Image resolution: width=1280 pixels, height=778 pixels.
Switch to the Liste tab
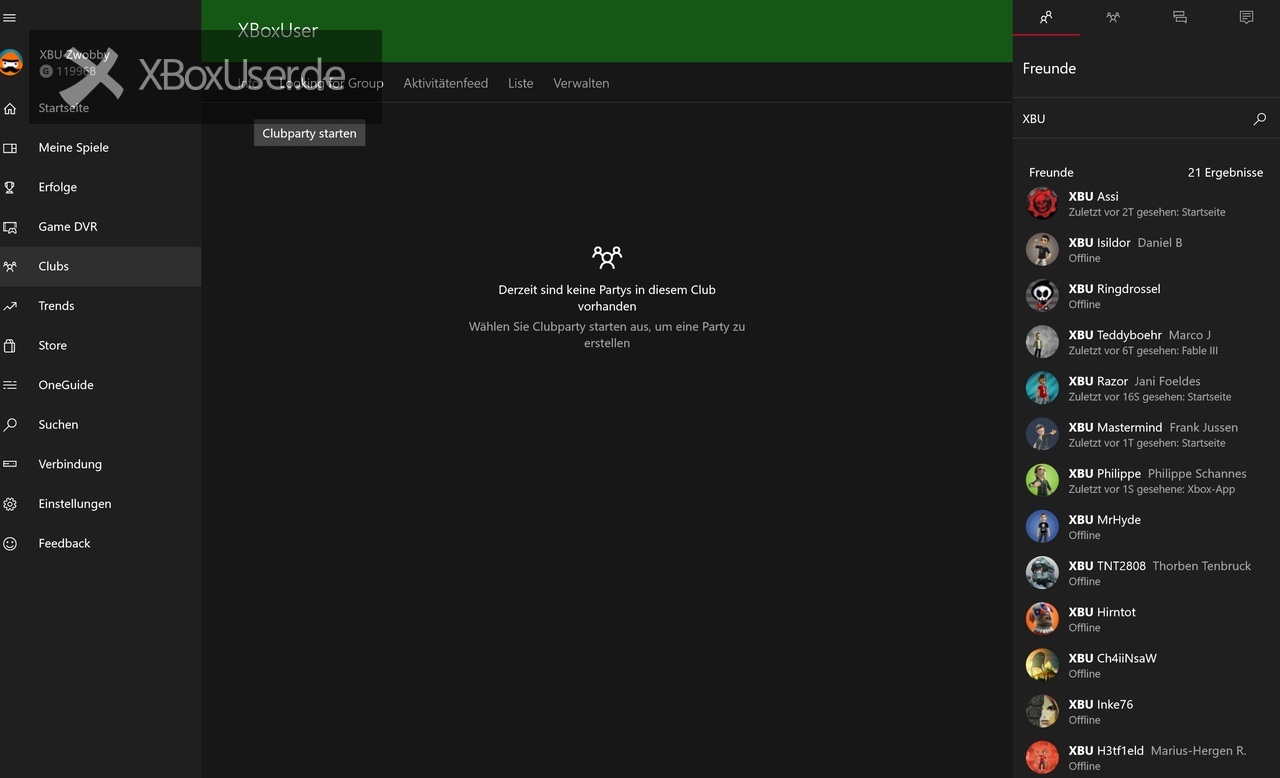521,83
